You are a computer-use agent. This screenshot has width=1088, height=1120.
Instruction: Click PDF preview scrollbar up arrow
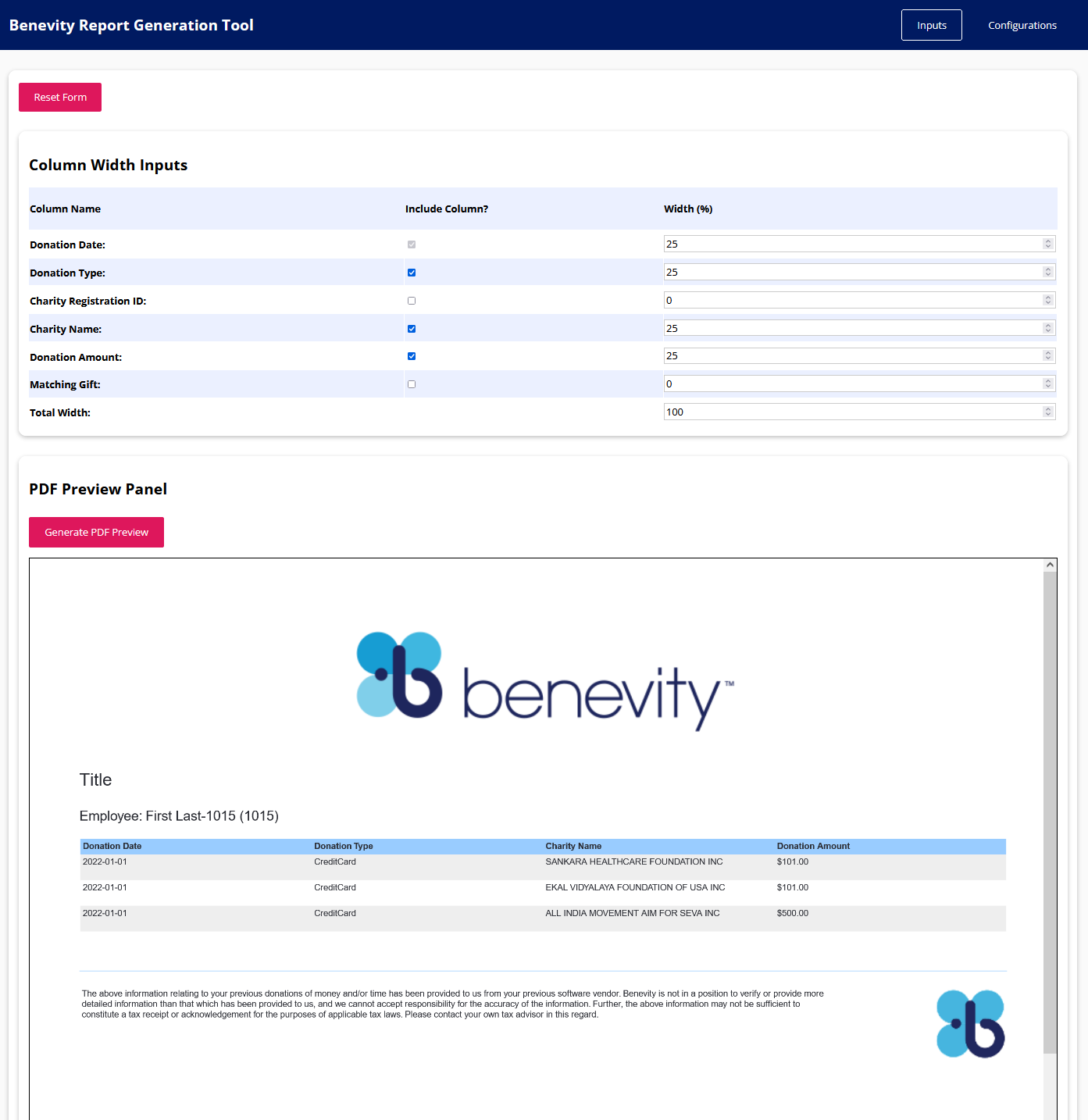1050,565
